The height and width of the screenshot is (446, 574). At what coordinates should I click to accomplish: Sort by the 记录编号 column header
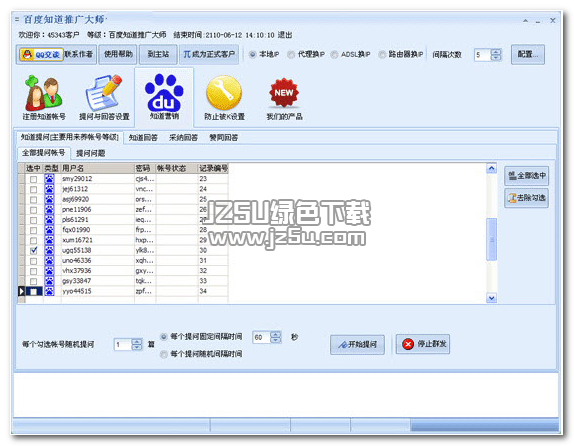click(x=213, y=168)
